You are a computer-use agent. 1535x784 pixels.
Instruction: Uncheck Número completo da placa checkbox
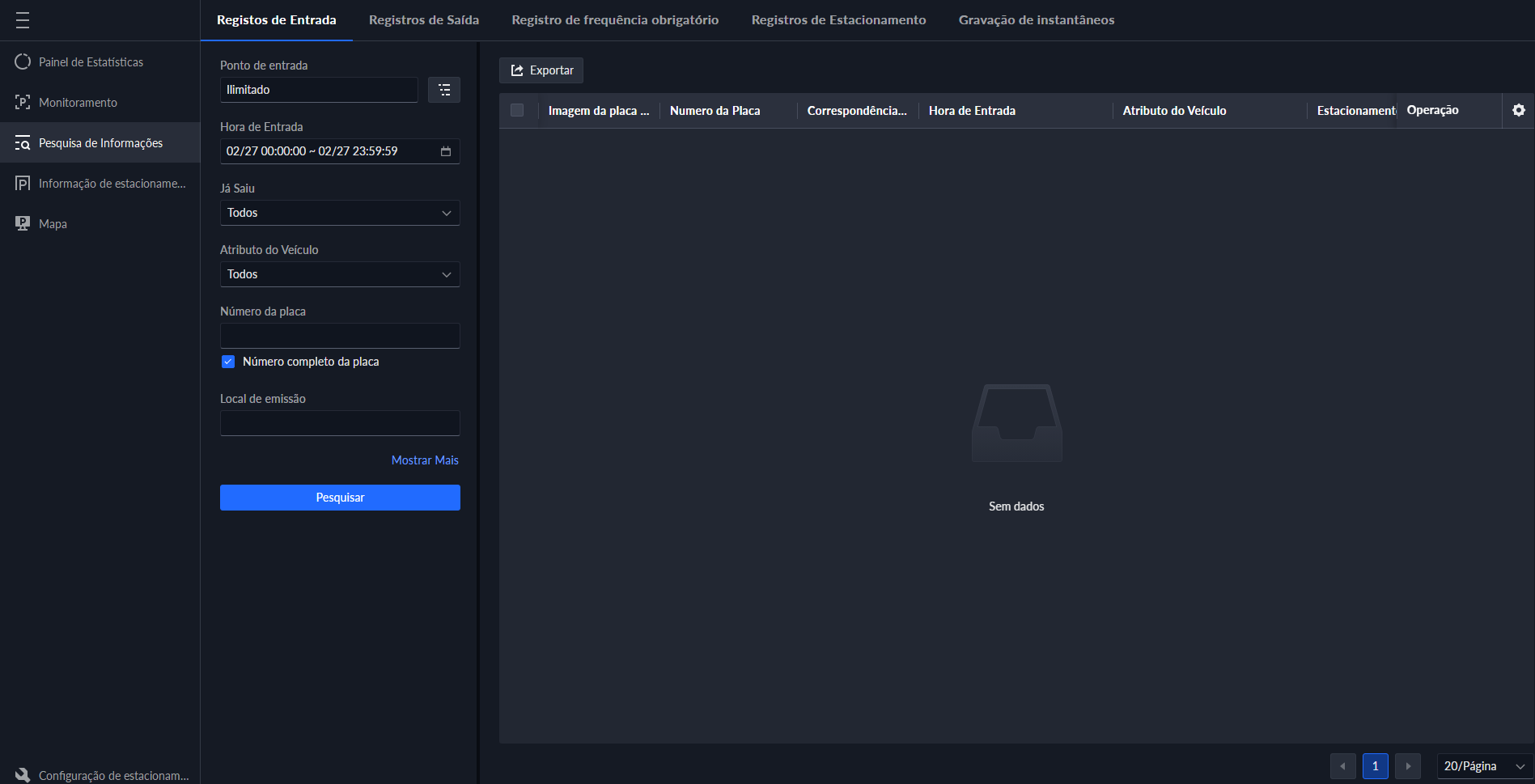[228, 362]
